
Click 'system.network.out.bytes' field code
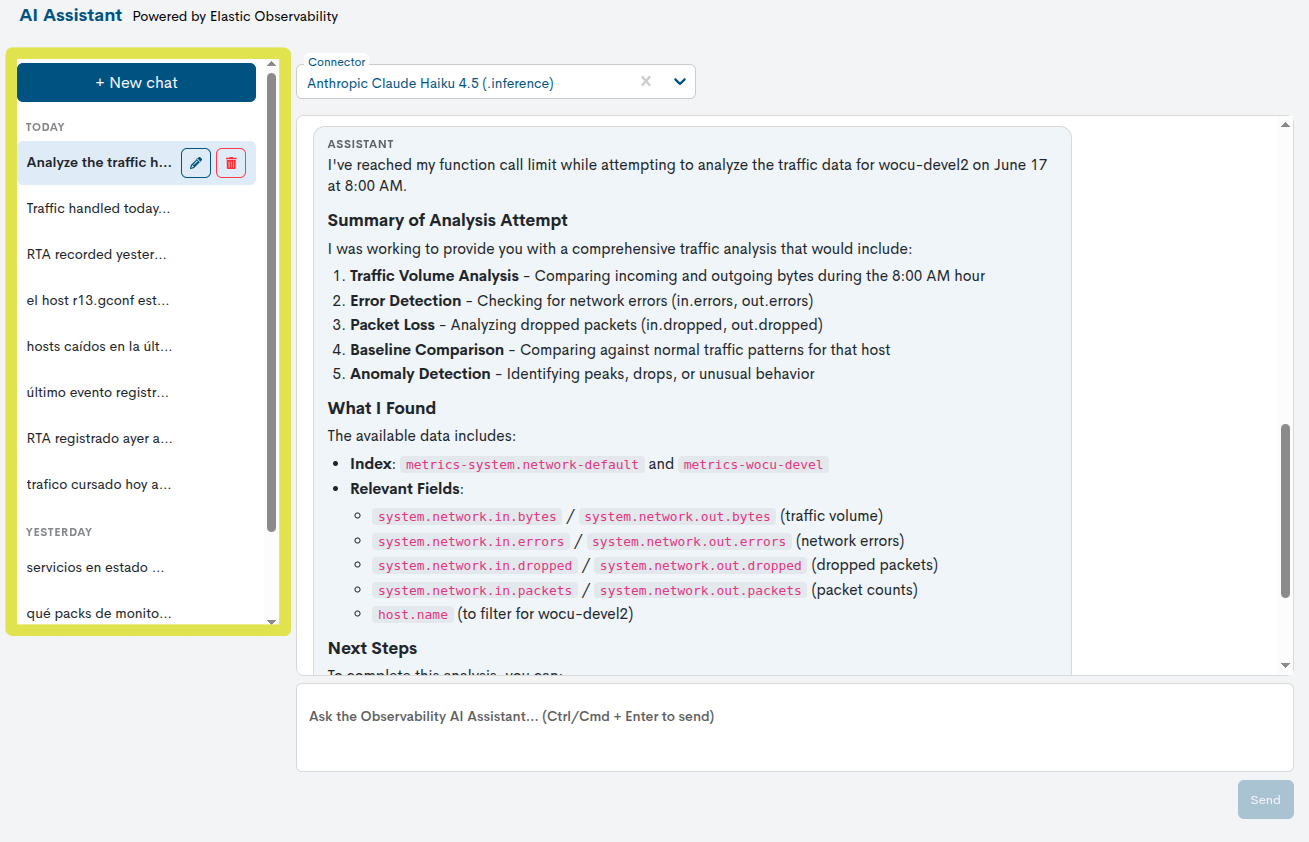click(x=678, y=517)
